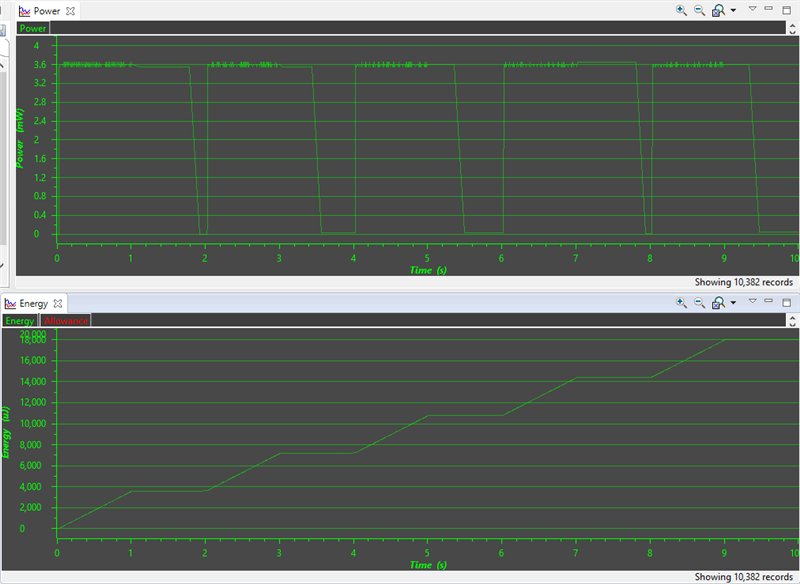Maximize the Energy panel
This screenshot has height=584, width=800.
pyautogui.click(x=787, y=302)
